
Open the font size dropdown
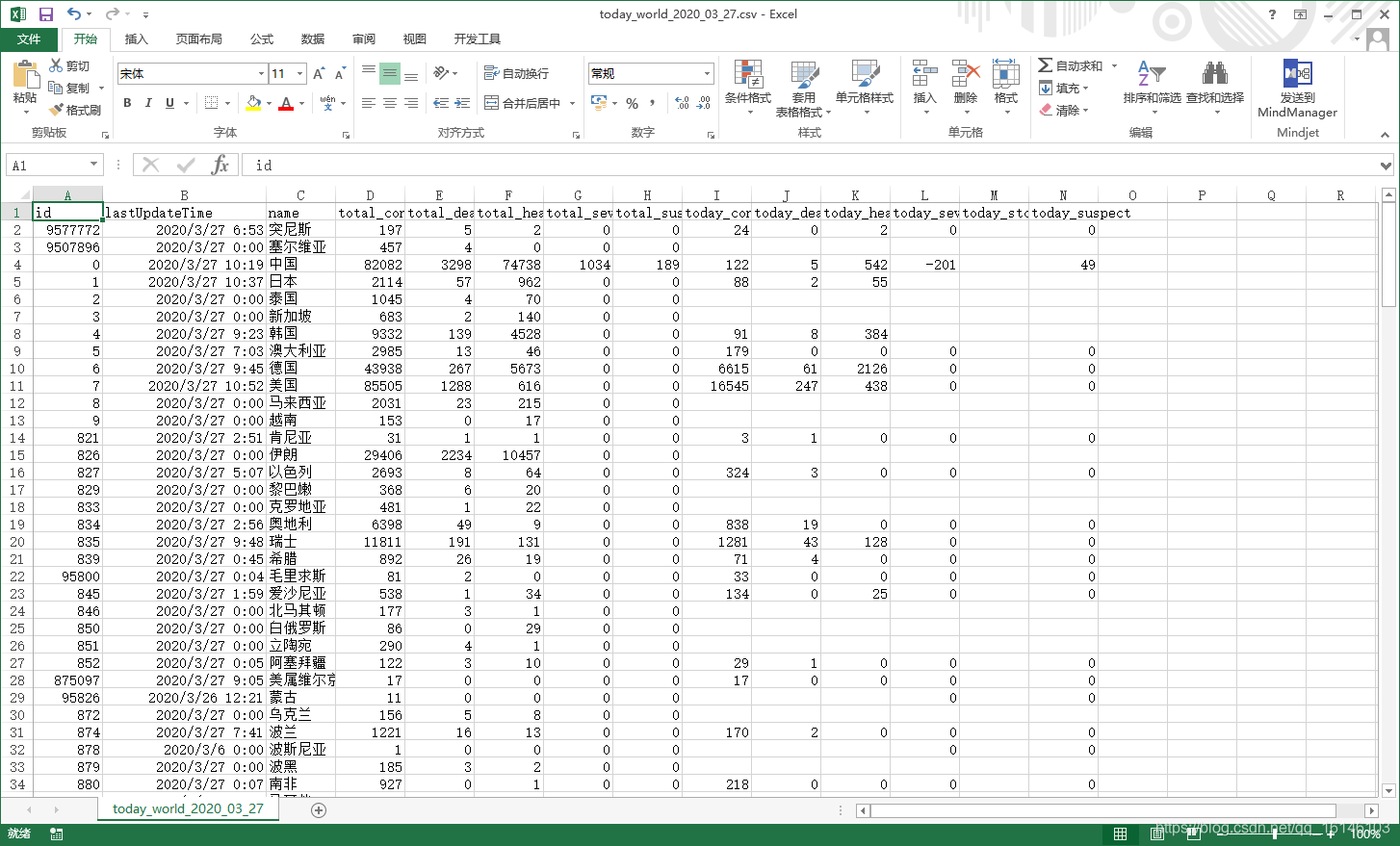pos(300,74)
